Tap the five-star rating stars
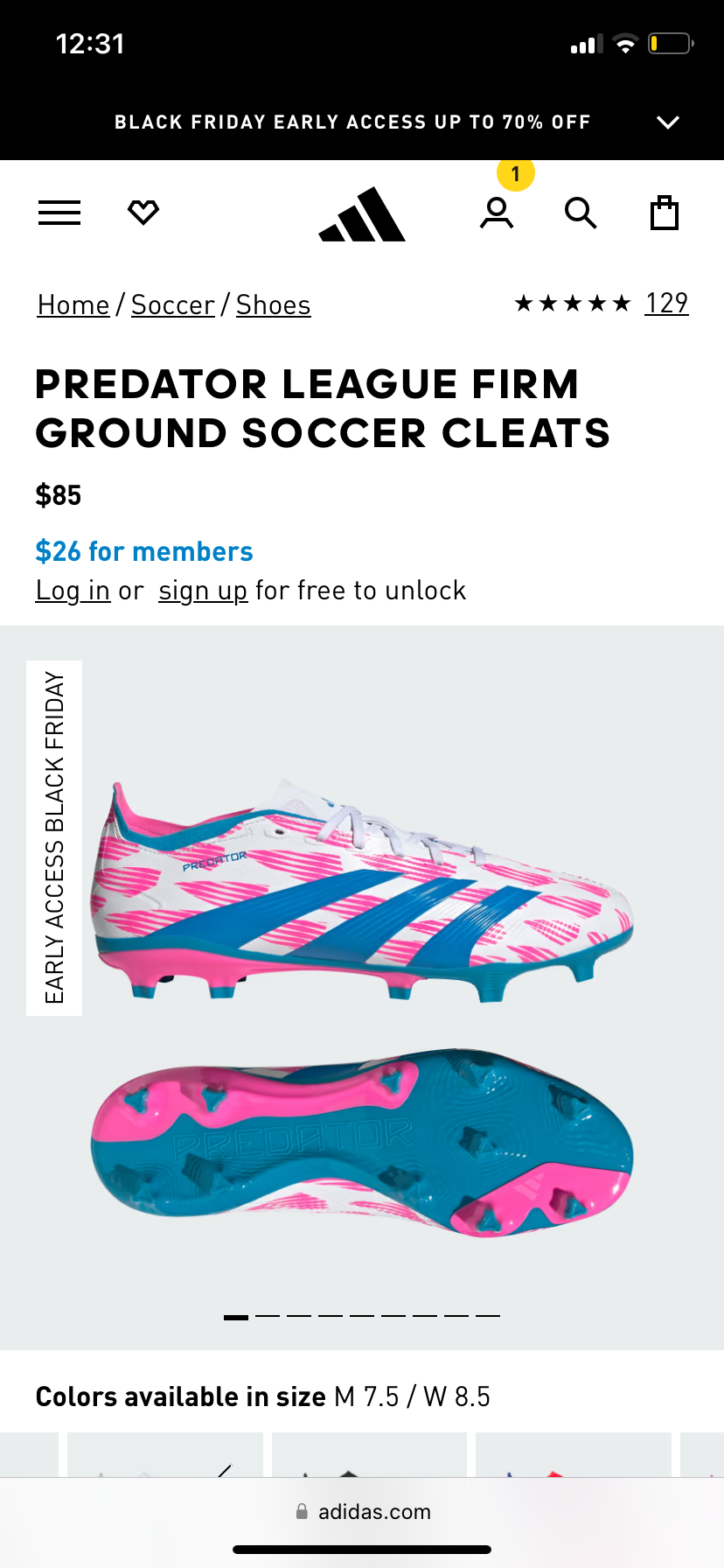 click(x=573, y=304)
